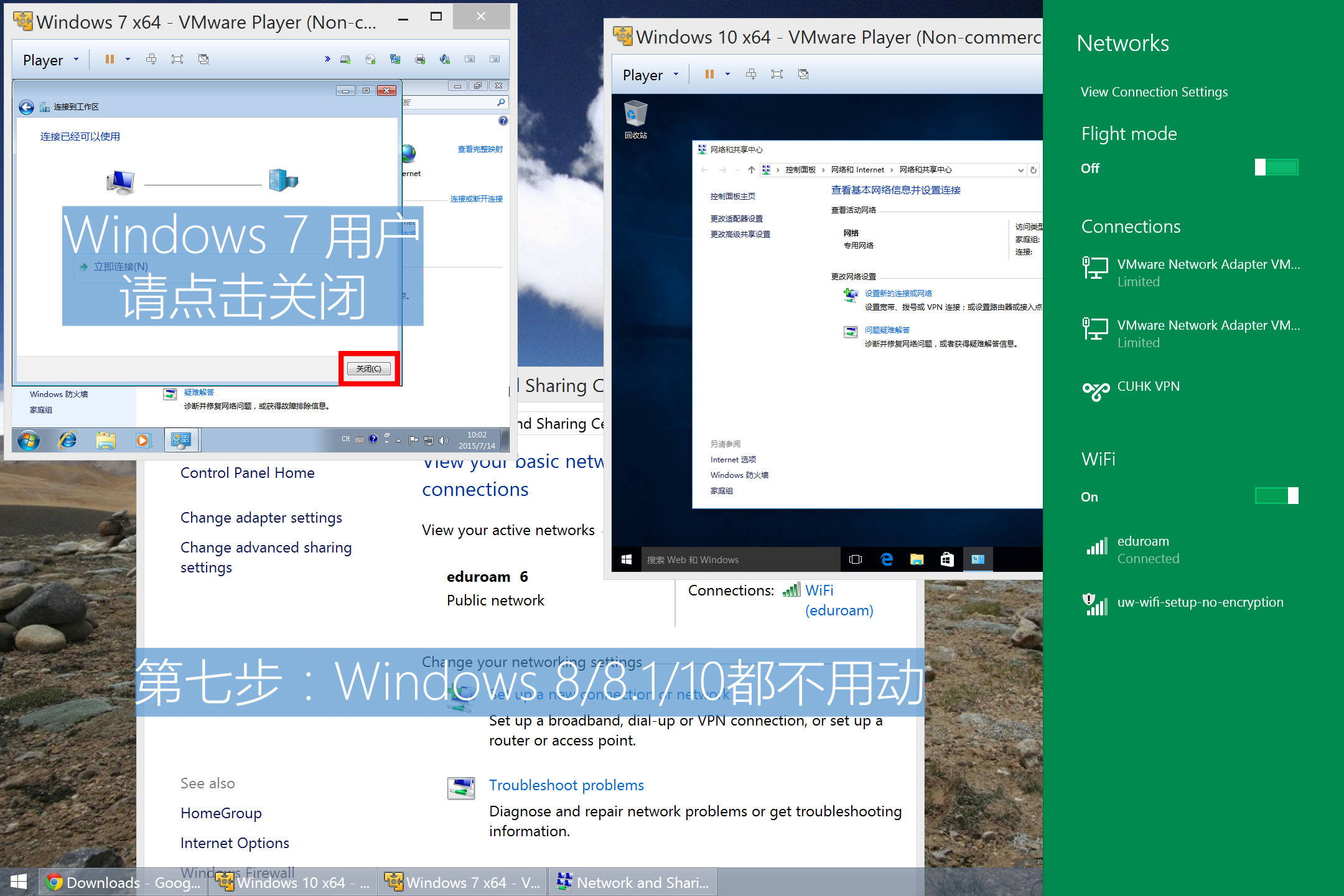The height and width of the screenshot is (896, 1344).
Task: Open the pause options dropdown in Windows 10 VMware
Action: pos(727,74)
